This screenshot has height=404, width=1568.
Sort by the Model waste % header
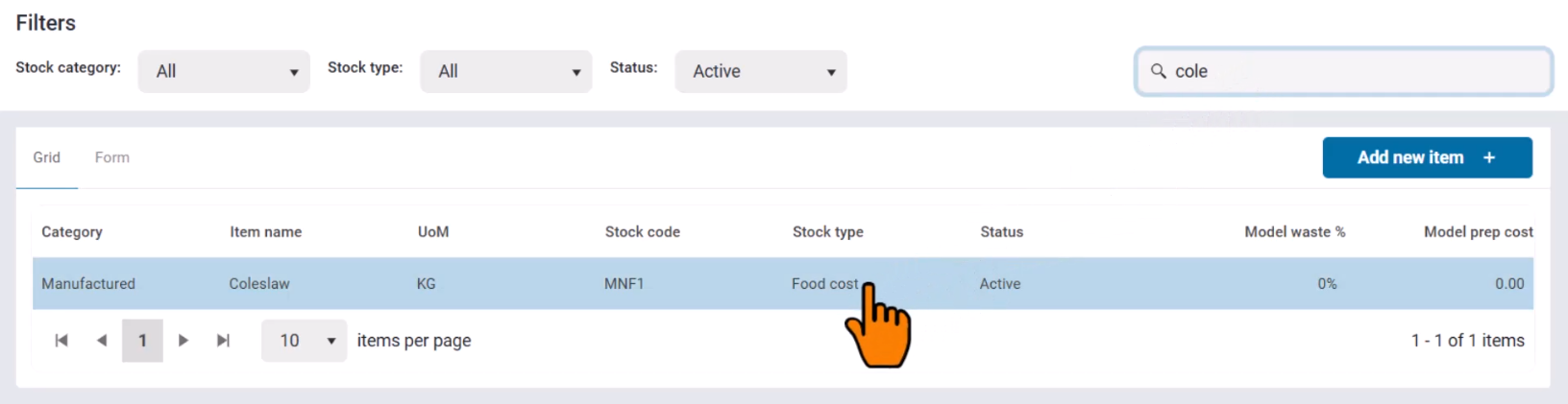(x=1294, y=232)
